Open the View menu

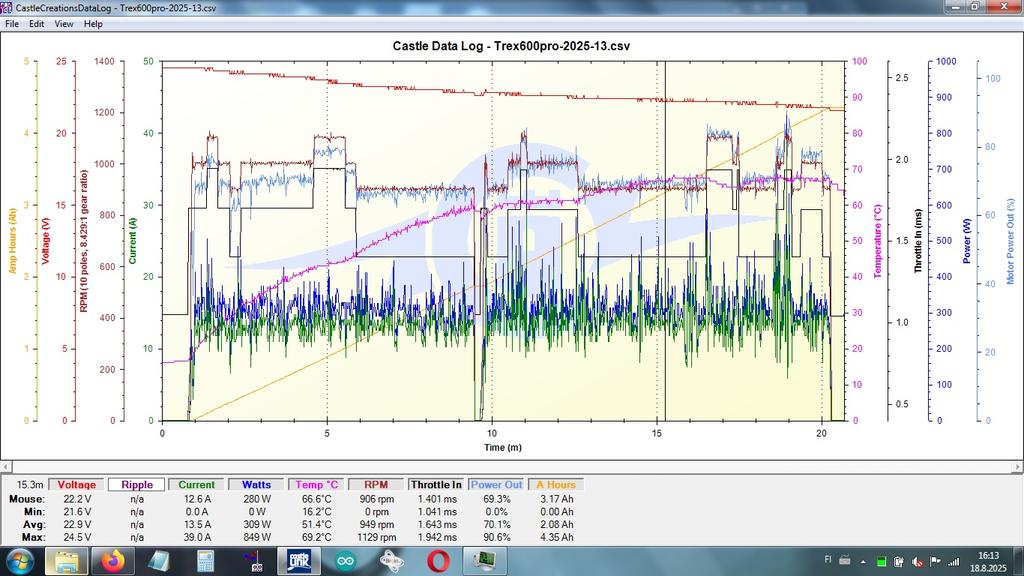pos(64,23)
